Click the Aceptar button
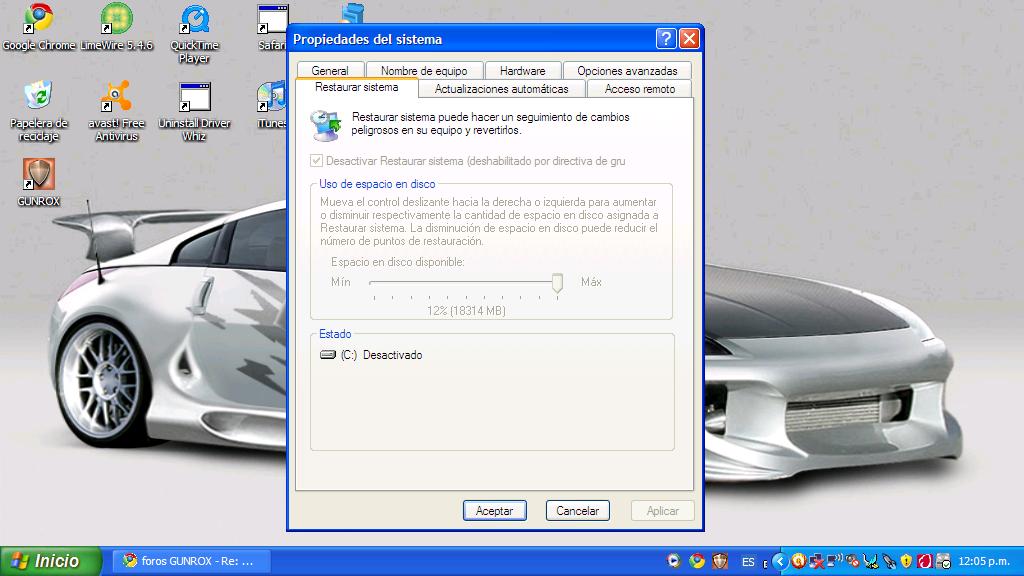1024x576 pixels. 494,511
